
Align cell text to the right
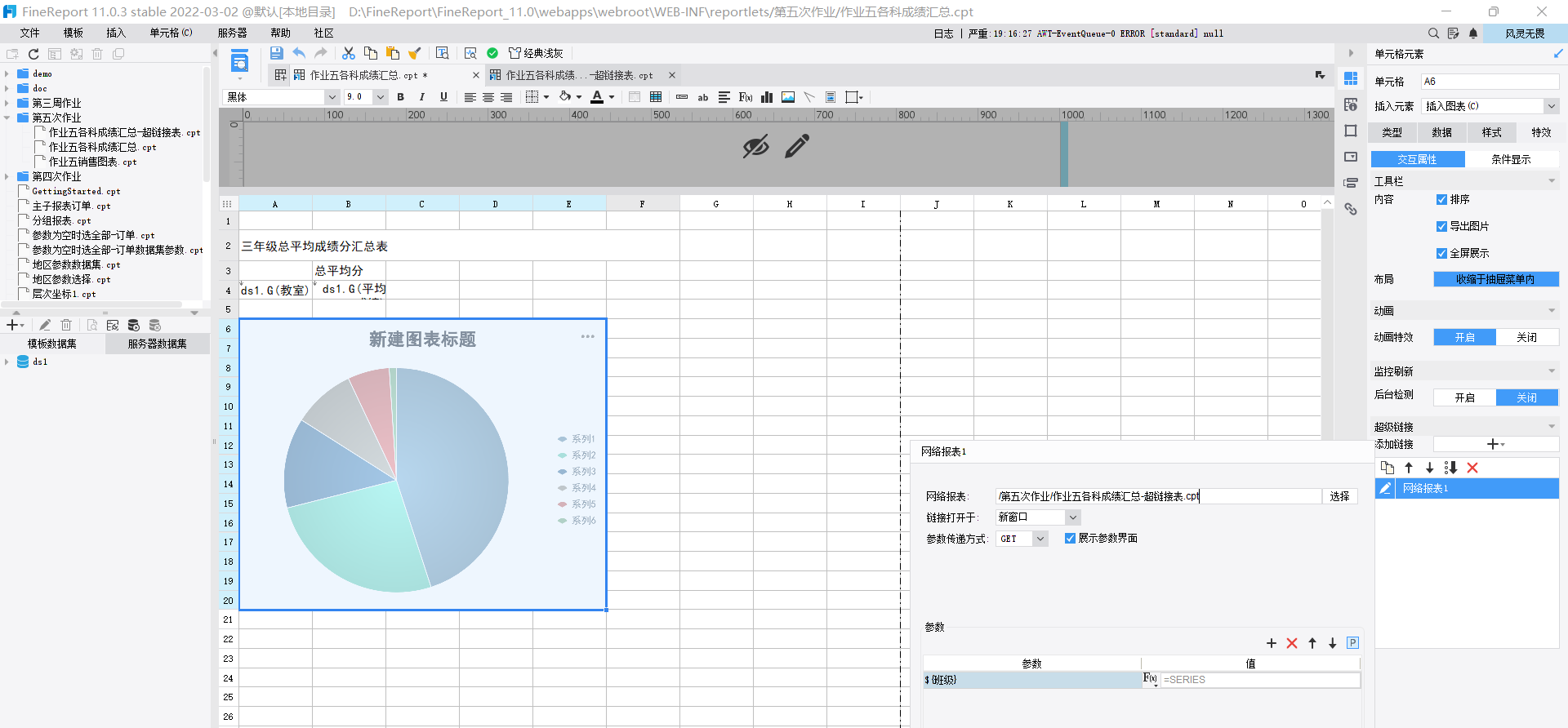[x=506, y=97]
